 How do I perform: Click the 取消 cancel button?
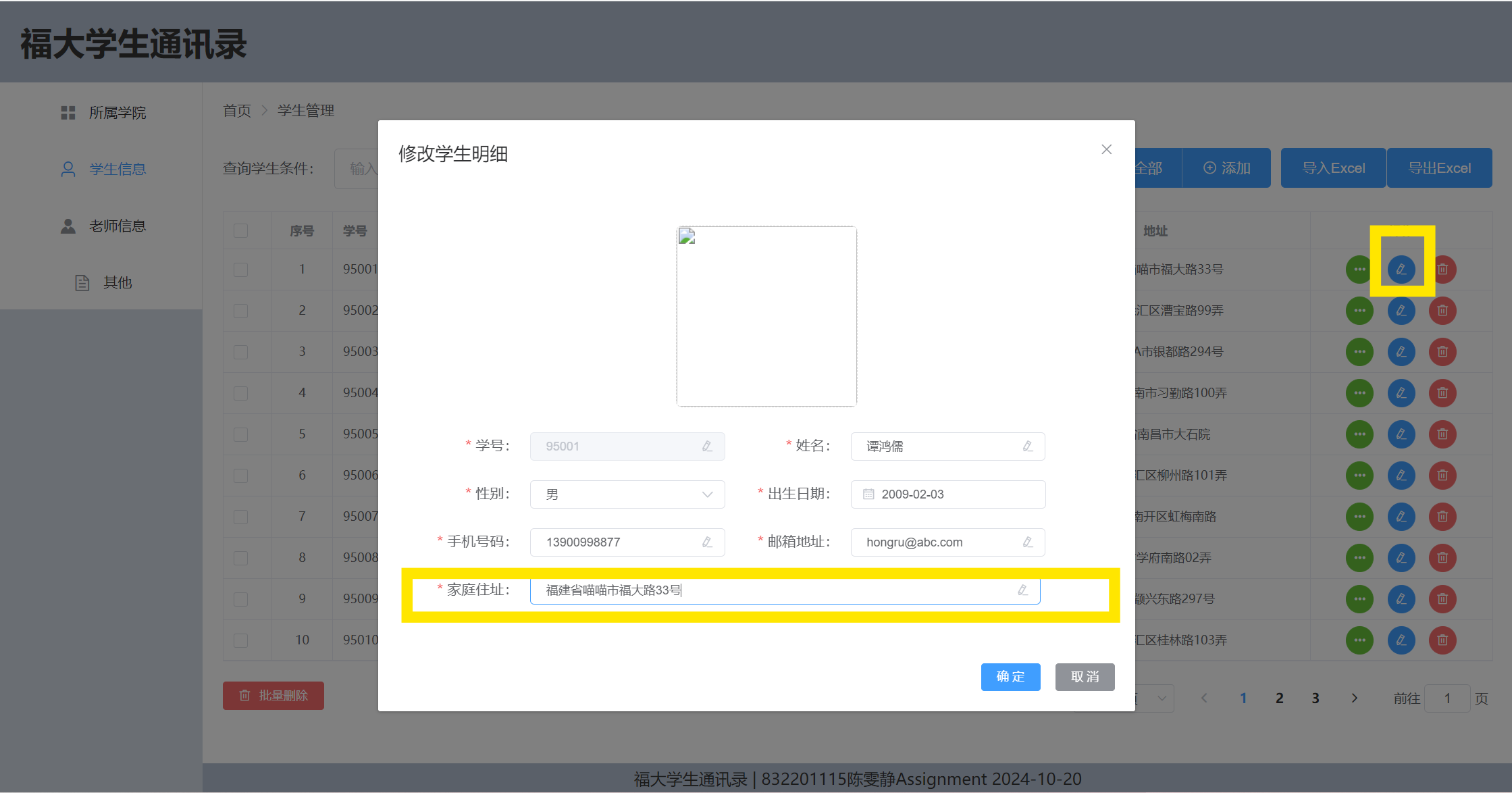pyautogui.click(x=1085, y=677)
